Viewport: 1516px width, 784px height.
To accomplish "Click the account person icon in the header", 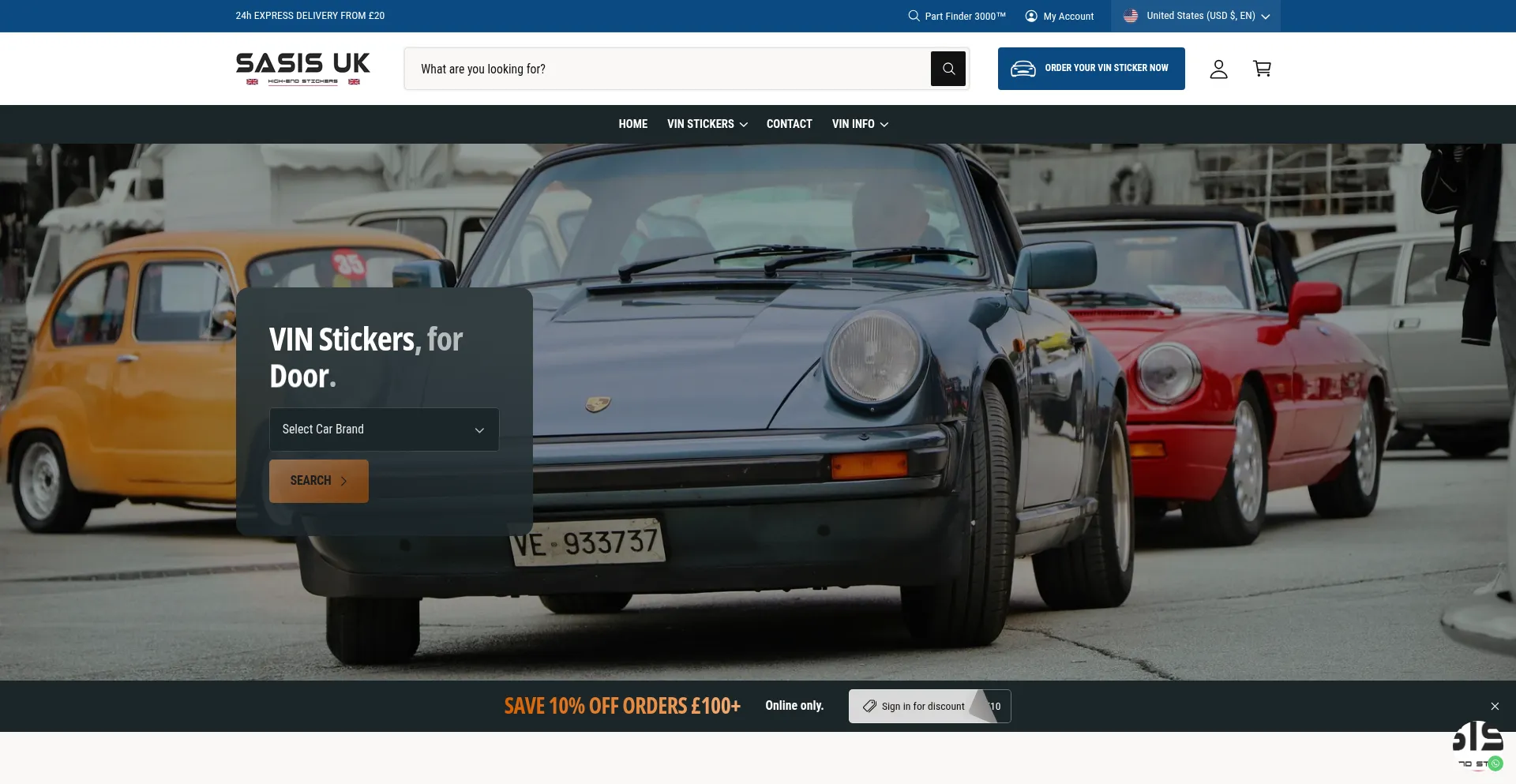I will (1218, 69).
